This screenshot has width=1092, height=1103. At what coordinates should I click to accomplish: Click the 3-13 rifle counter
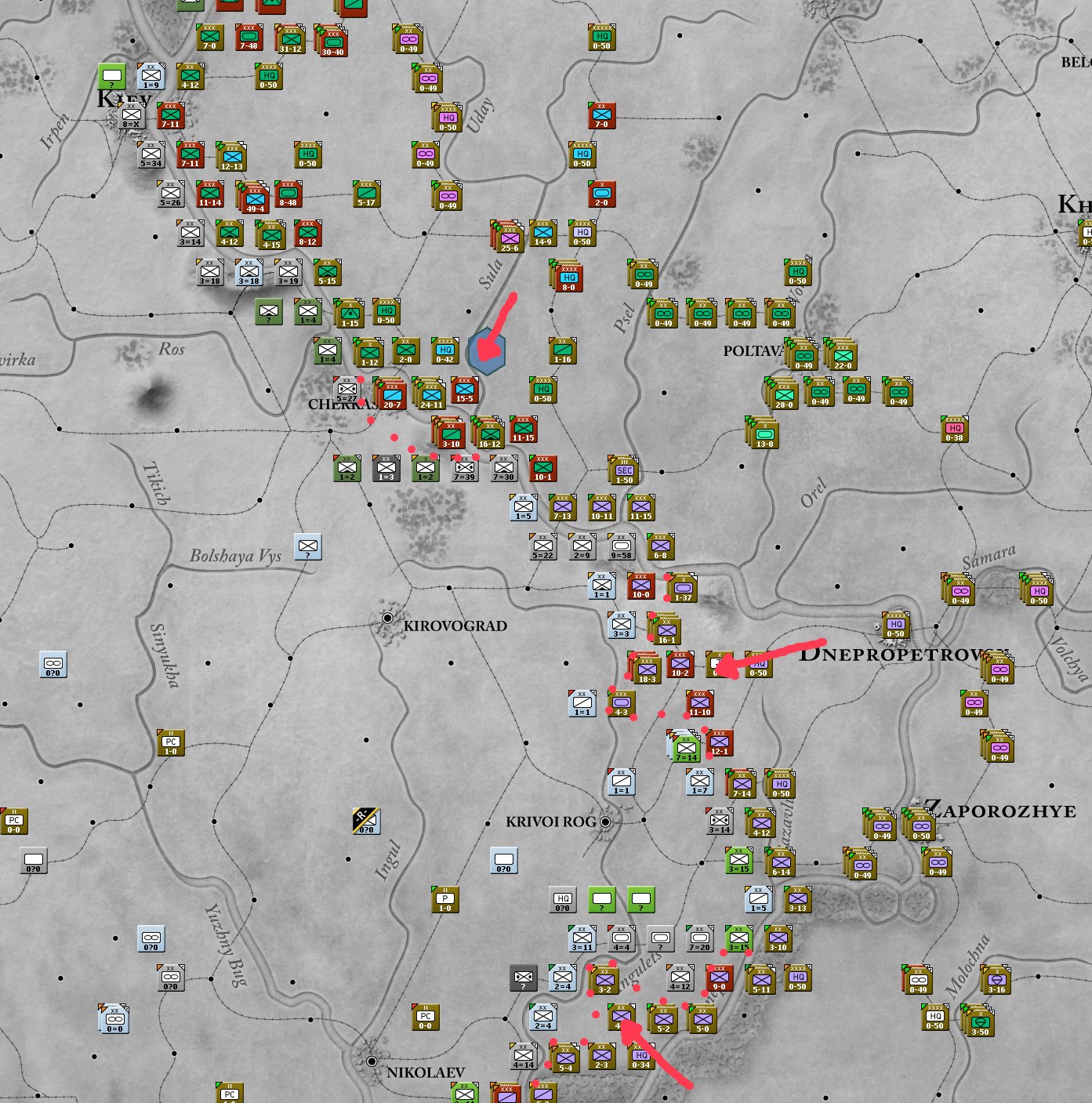(x=798, y=900)
